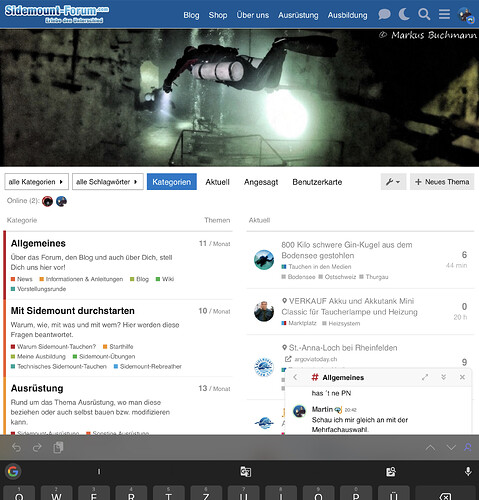Open the Ausrüstung category heading
The width and height of the screenshot is (479, 500).
(x=37, y=388)
